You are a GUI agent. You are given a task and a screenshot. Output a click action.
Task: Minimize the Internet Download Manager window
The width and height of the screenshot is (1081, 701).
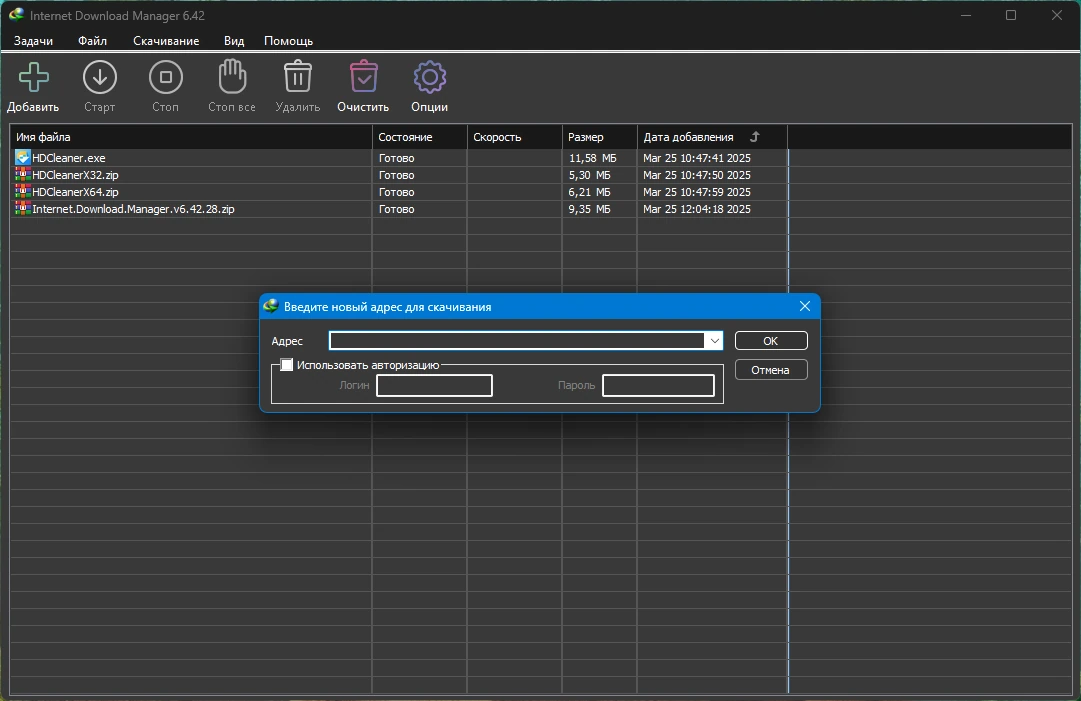click(x=966, y=15)
